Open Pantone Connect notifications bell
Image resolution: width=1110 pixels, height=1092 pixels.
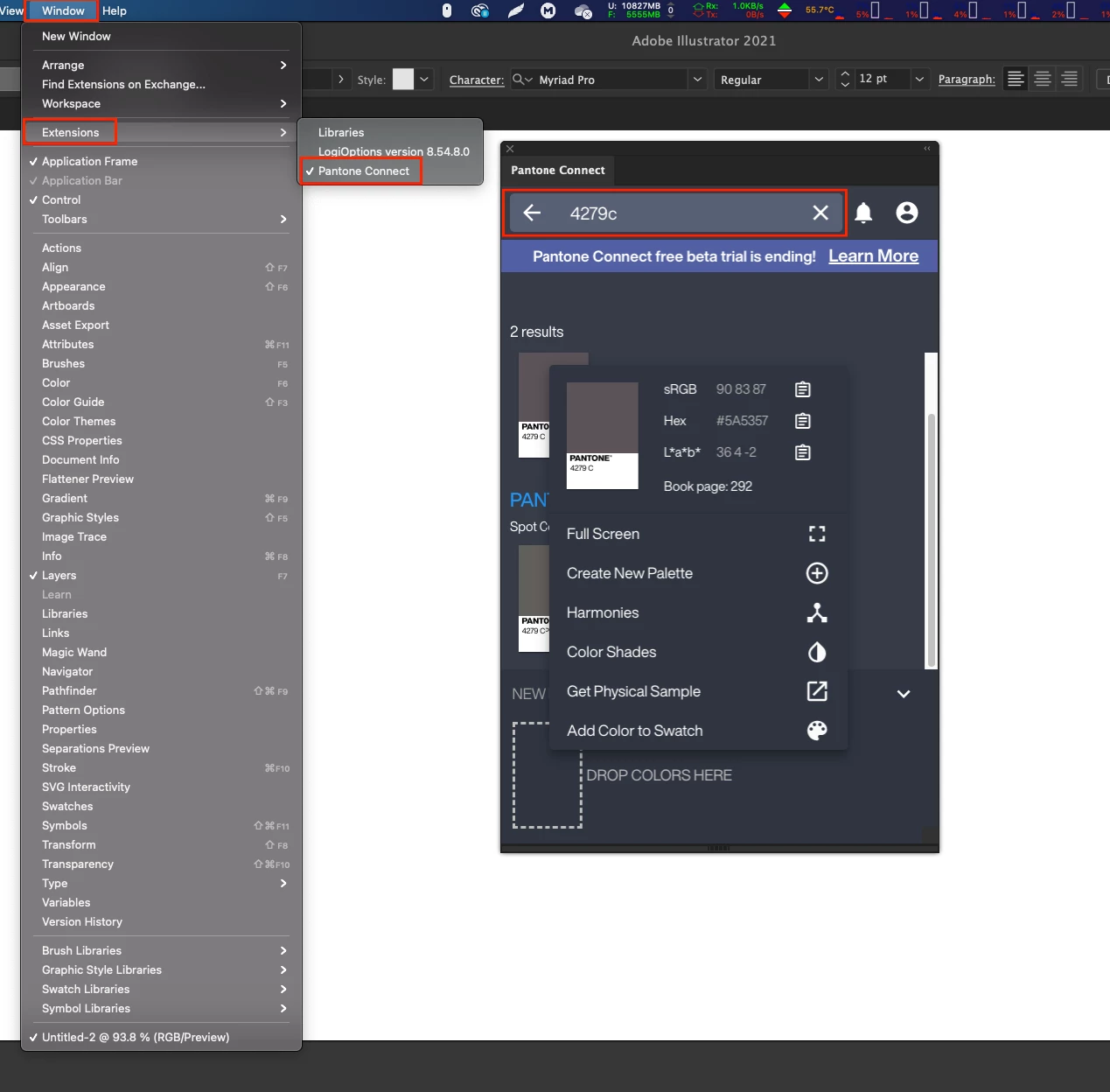tap(863, 213)
